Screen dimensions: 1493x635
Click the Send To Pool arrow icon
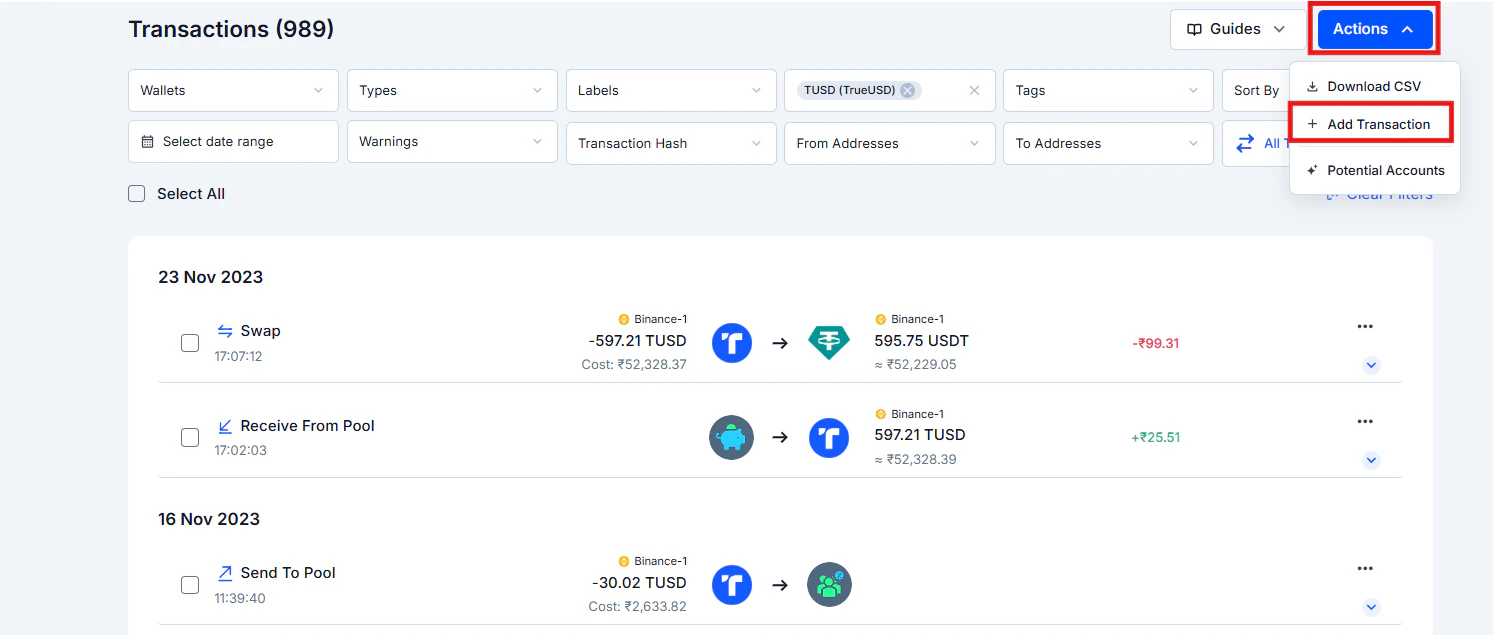tap(225, 573)
